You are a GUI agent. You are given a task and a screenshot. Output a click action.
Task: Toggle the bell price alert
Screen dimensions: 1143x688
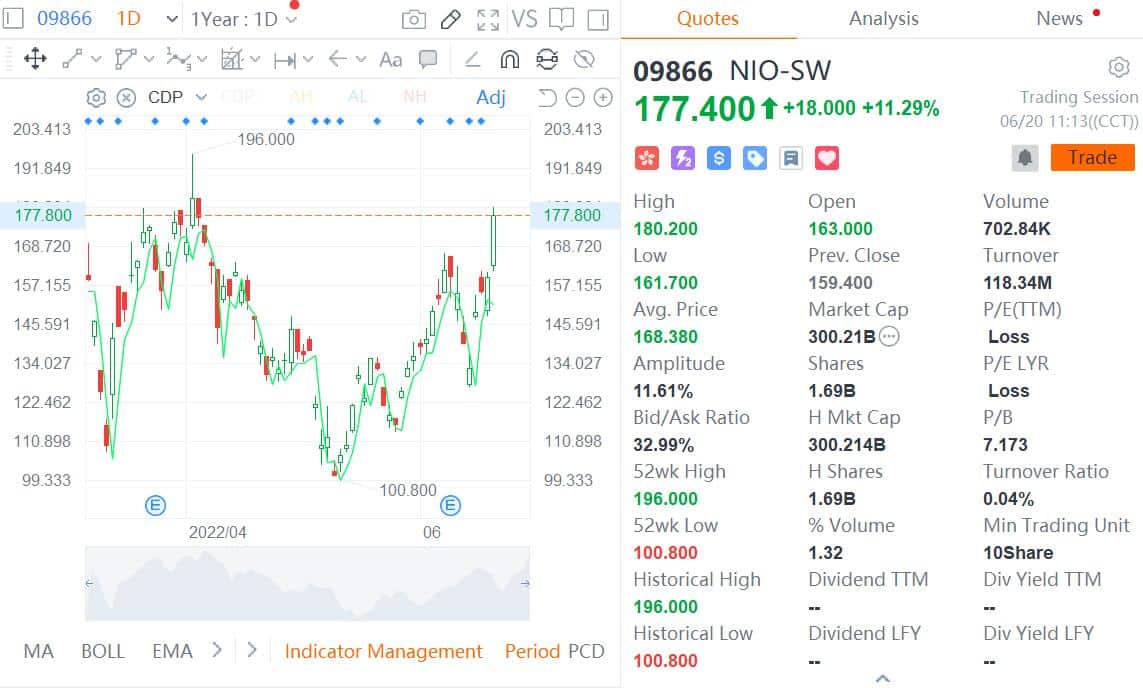pyautogui.click(x=1024, y=157)
